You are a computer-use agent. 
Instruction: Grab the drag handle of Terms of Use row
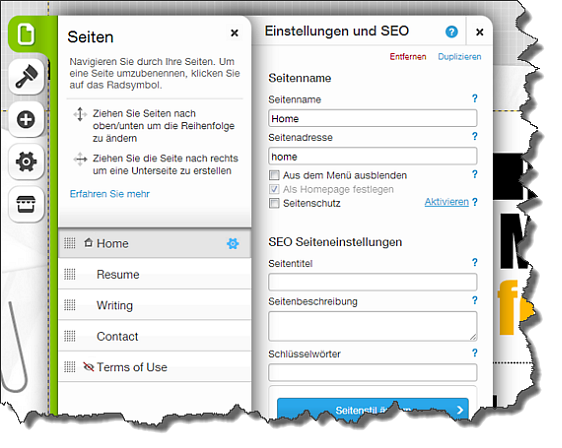pos(70,367)
